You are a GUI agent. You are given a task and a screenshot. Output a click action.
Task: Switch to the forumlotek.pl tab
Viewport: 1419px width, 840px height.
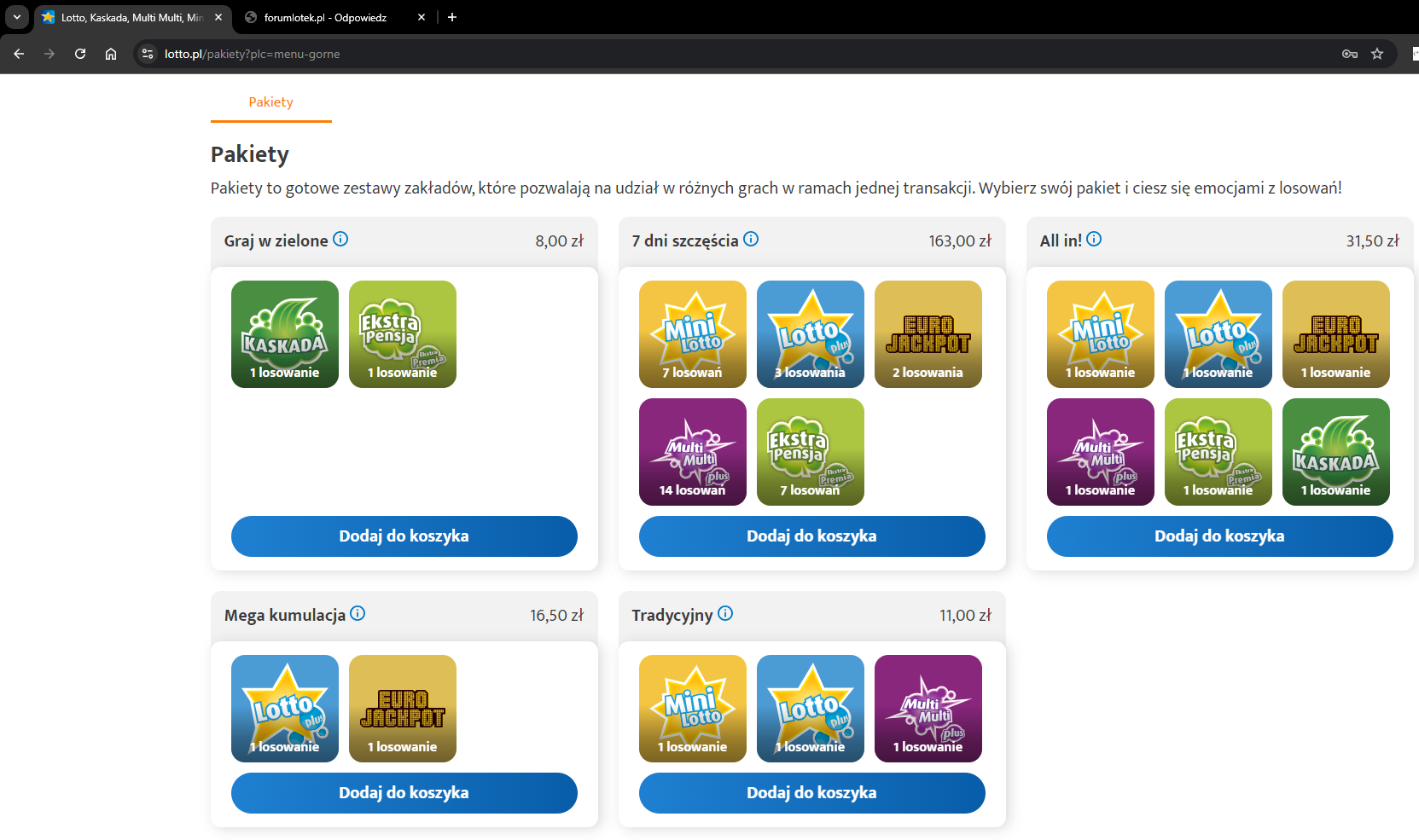point(324,17)
